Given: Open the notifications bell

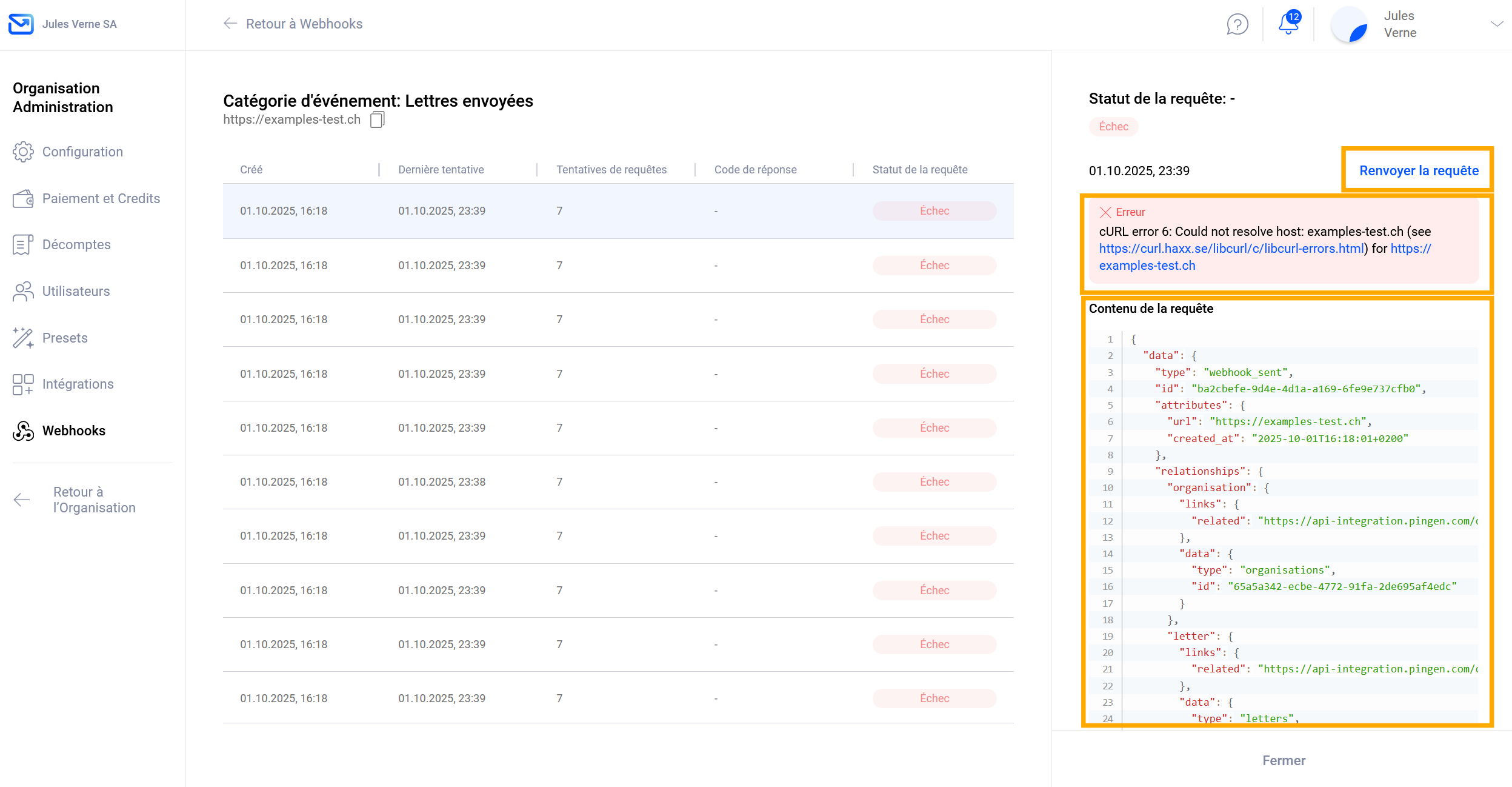Looking at the screenshot, I should [x=1288, y=24].
